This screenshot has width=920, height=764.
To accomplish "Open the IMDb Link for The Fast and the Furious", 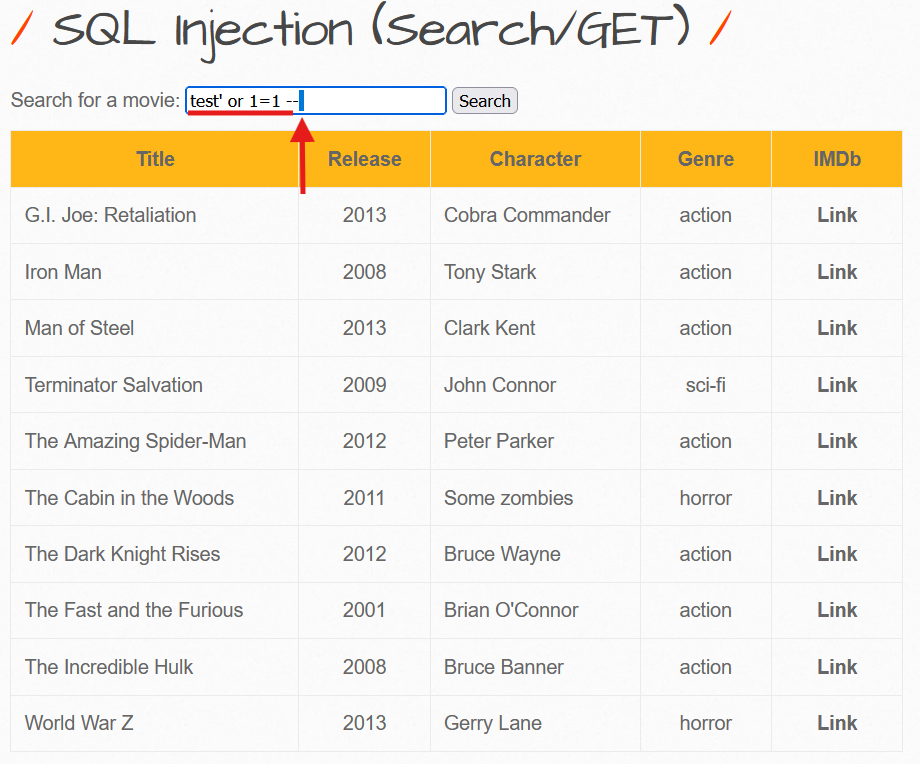I will 837,610.
